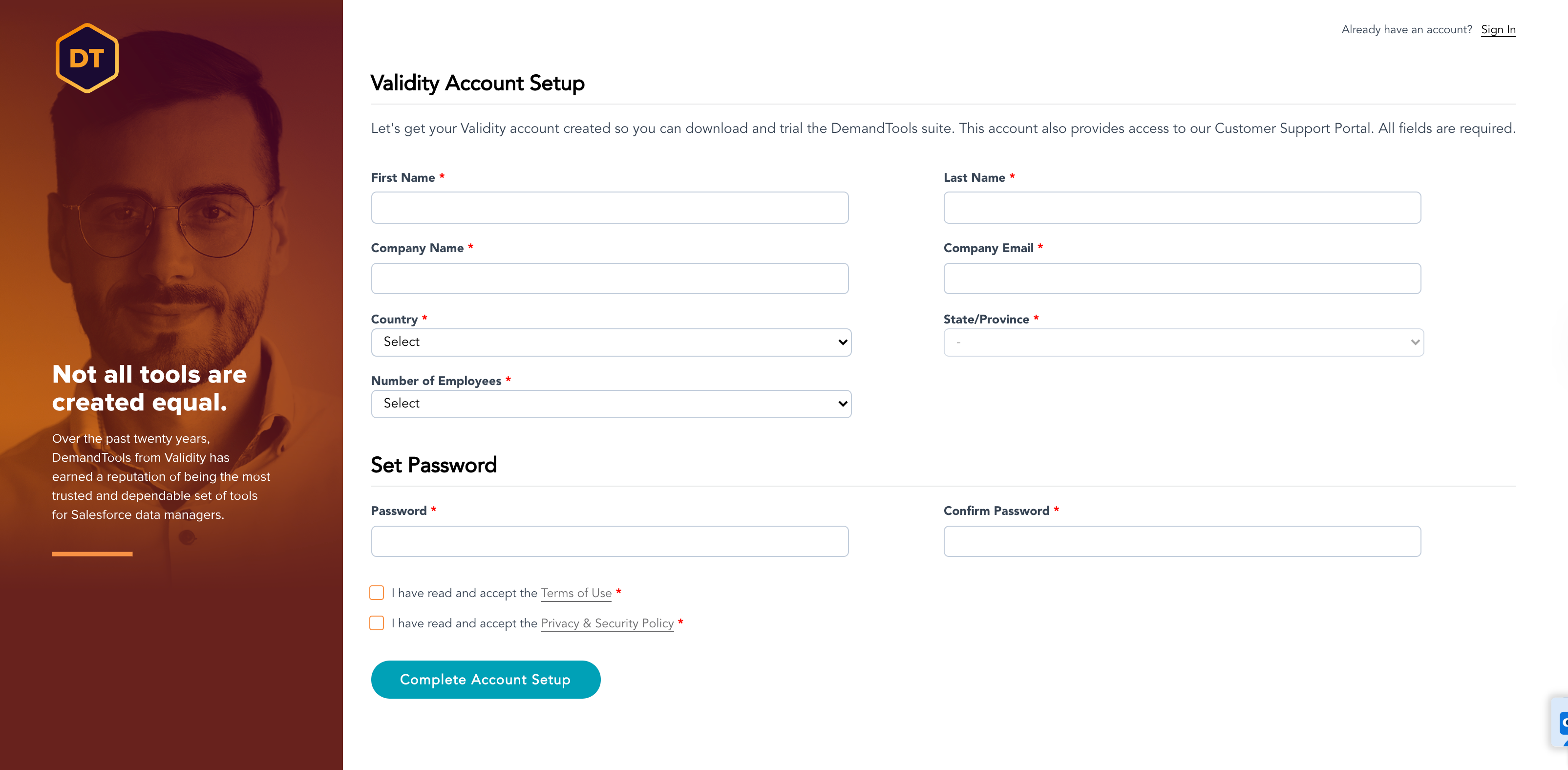The height and width of the screenshot is (770, 1568).
Task: Focus the Company Email input field
Action: point(1182,278)
